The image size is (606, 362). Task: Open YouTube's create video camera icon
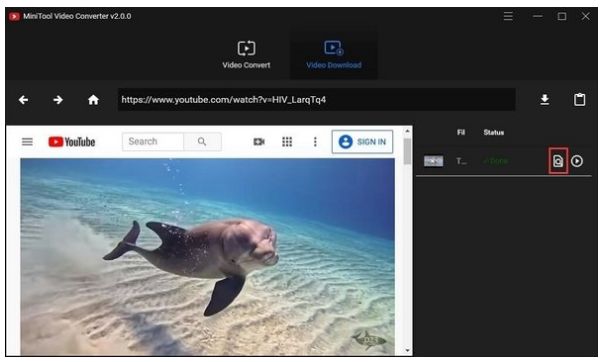pos(259,142)
